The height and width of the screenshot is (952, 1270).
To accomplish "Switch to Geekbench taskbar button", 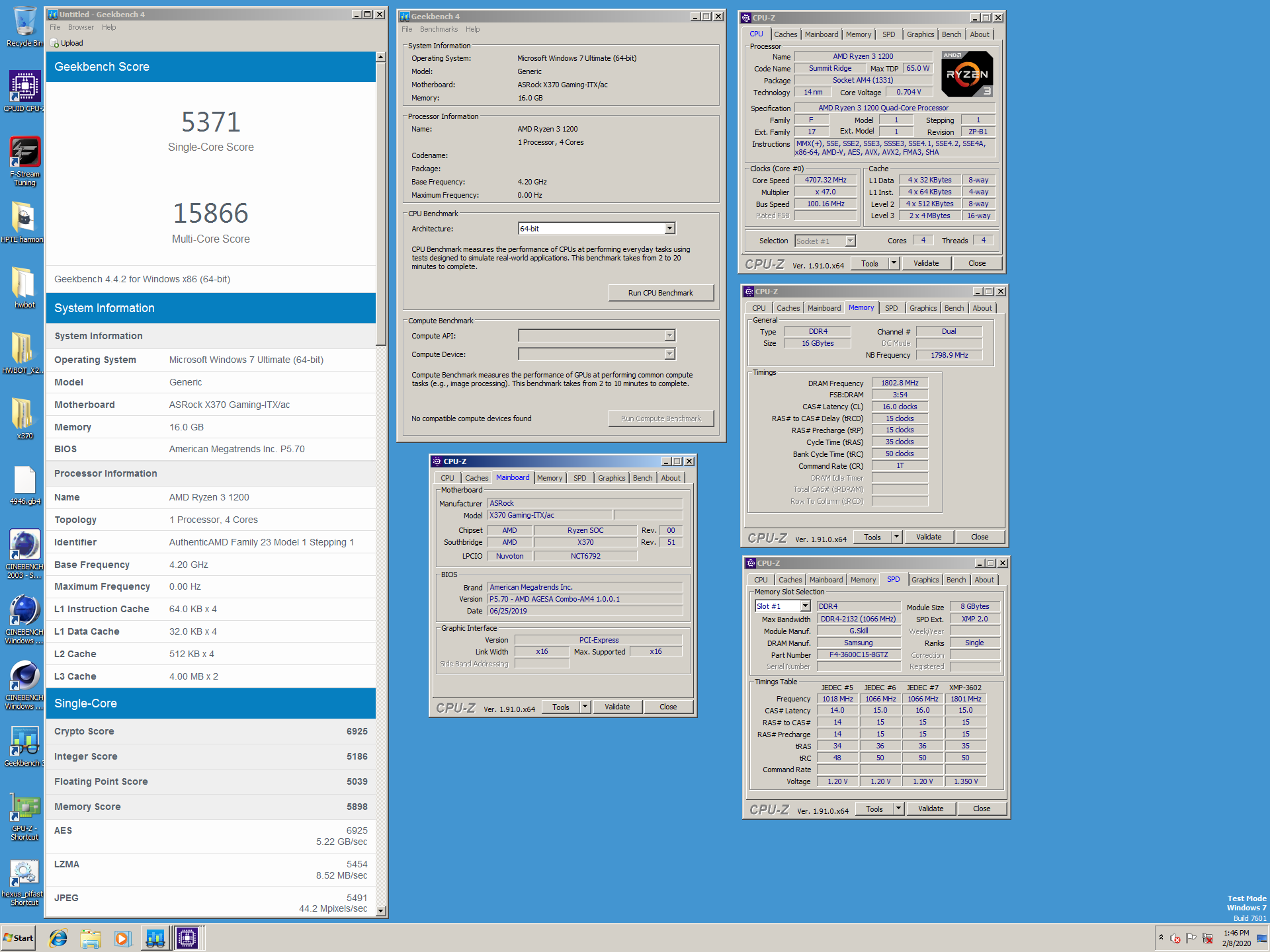I will coord(155,938).
